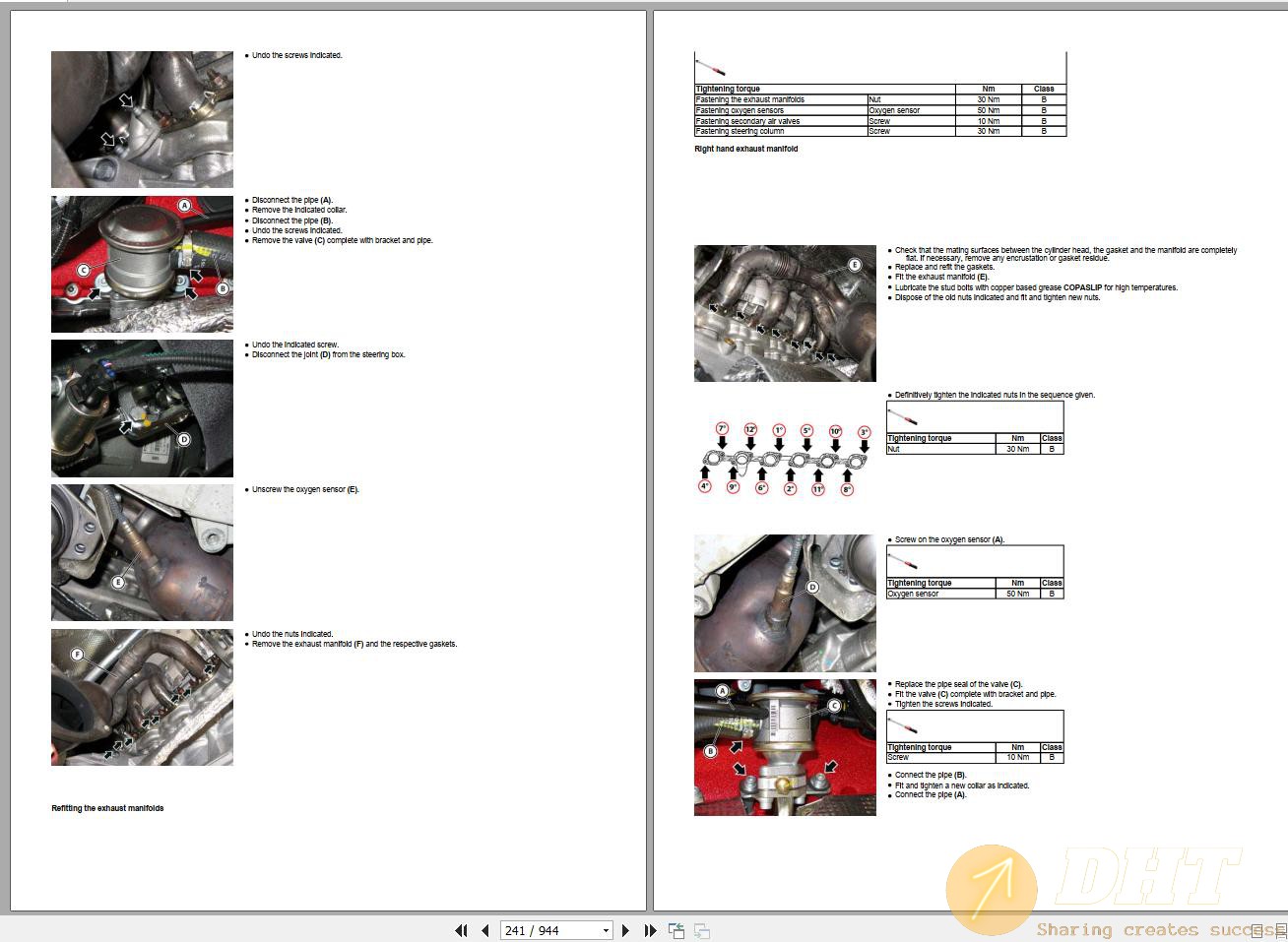Click the left-page oxygen sensor E photo
The height and width of the screenshot is (942, 1288).
[x=142, y=552]
